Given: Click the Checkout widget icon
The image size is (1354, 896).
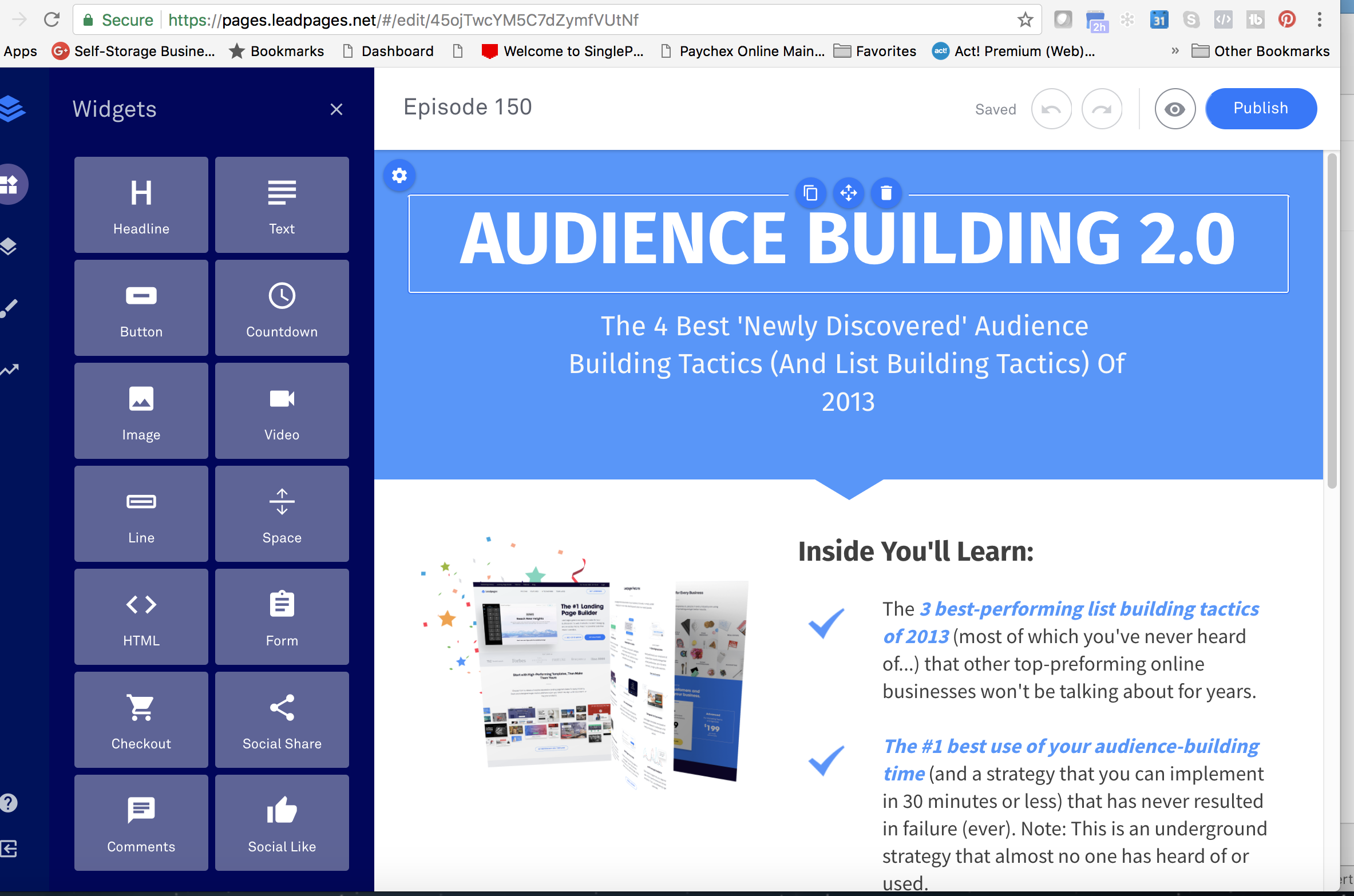Looking at the screenshot, I should click(140, 718).
